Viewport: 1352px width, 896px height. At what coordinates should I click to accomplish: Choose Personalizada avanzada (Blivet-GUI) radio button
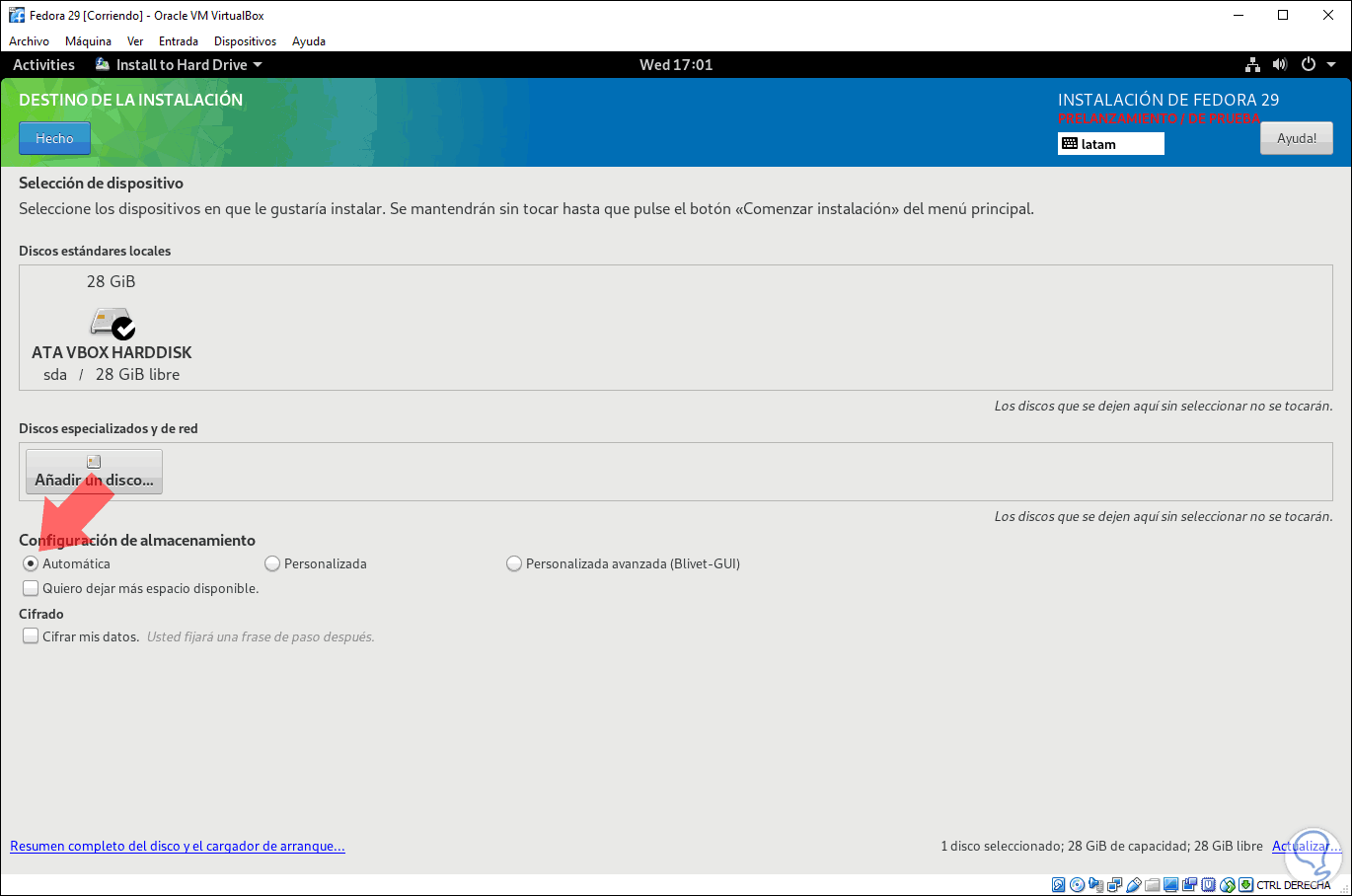click(514, 563)
